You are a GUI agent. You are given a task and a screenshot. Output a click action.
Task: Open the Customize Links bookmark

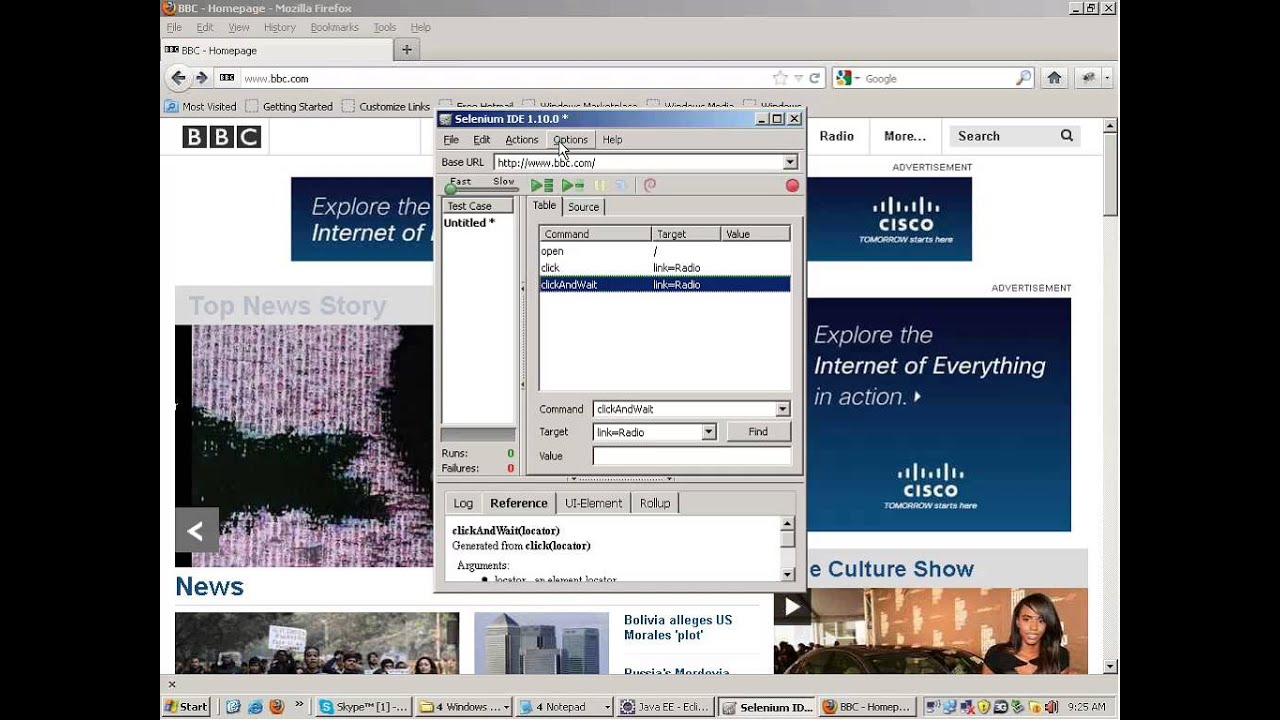click(x=386, y=106)
